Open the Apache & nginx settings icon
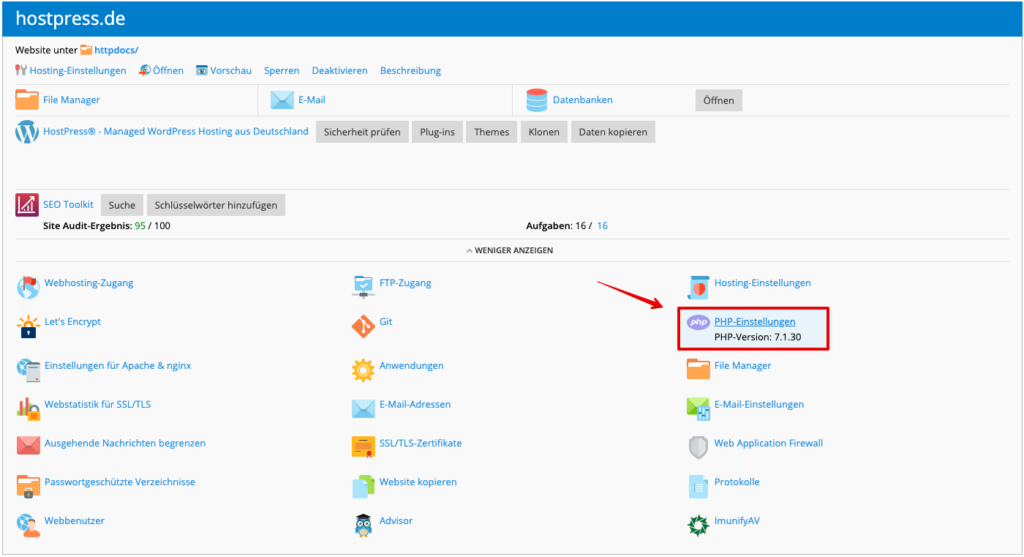Image resolution: width=1024 pixels, height=557 pixels. (28, 370)
